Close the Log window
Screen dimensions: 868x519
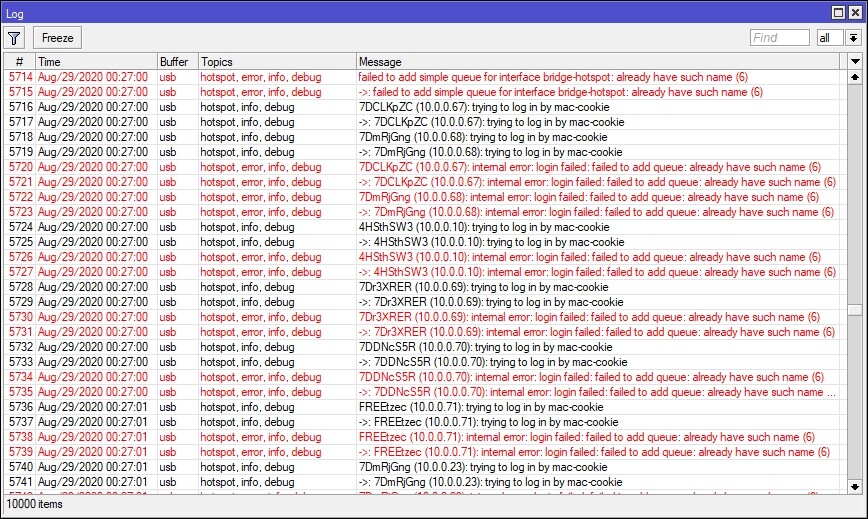[x=855, y=13]
